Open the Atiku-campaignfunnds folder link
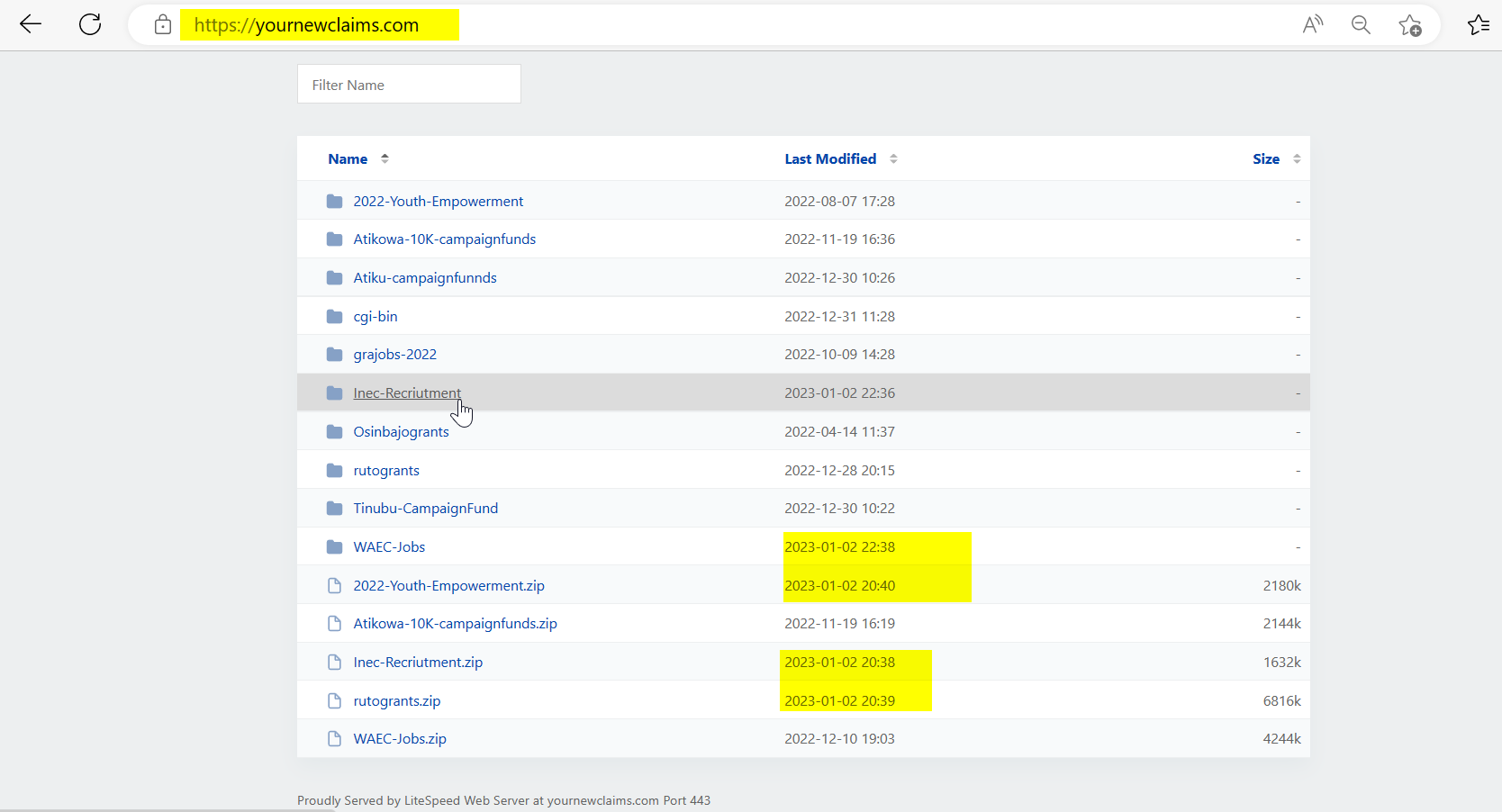This screenshot has width=1502, height=812. (425, 277)
